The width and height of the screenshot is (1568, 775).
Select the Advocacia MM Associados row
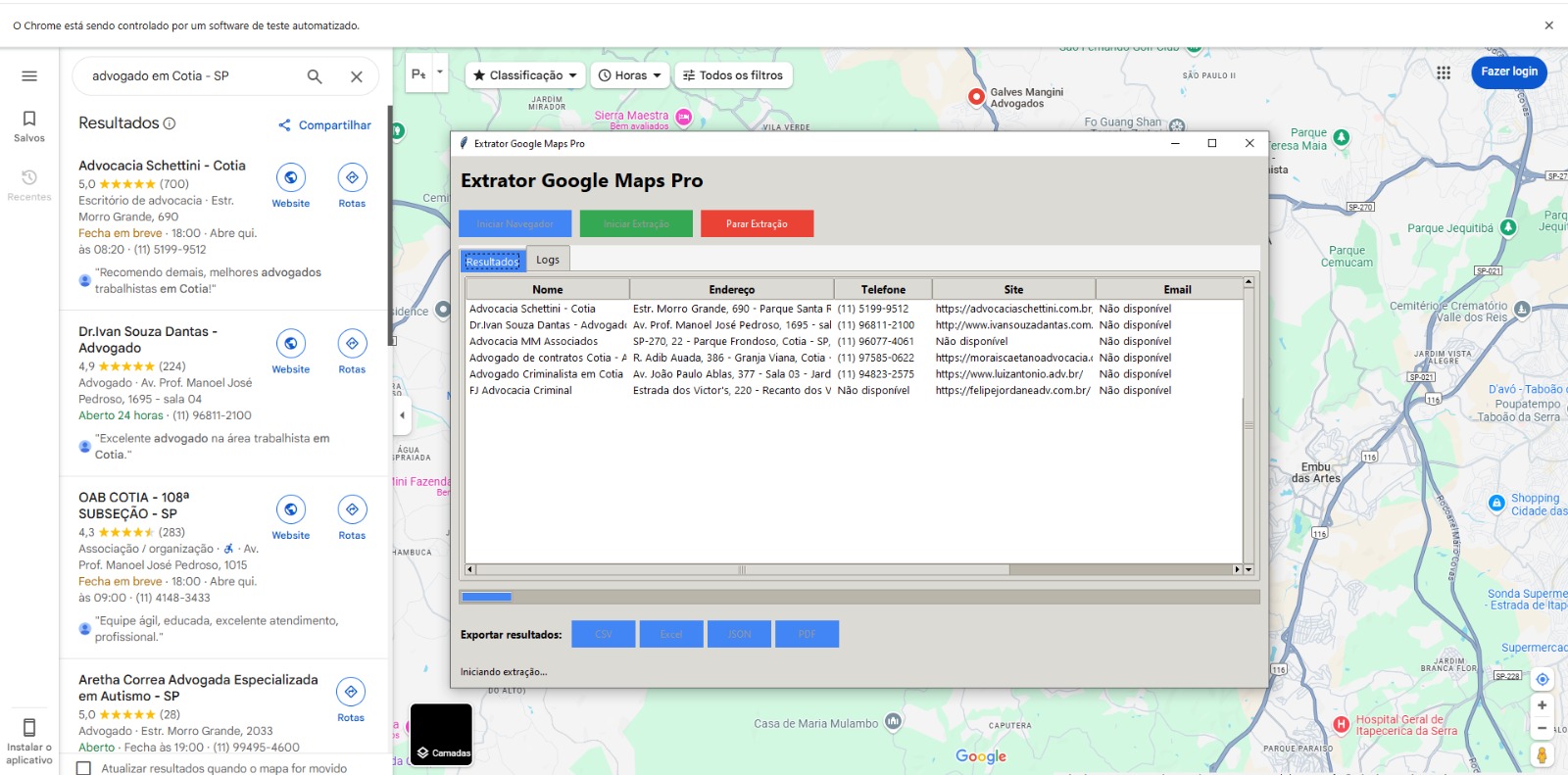click(x=854, y=342)
